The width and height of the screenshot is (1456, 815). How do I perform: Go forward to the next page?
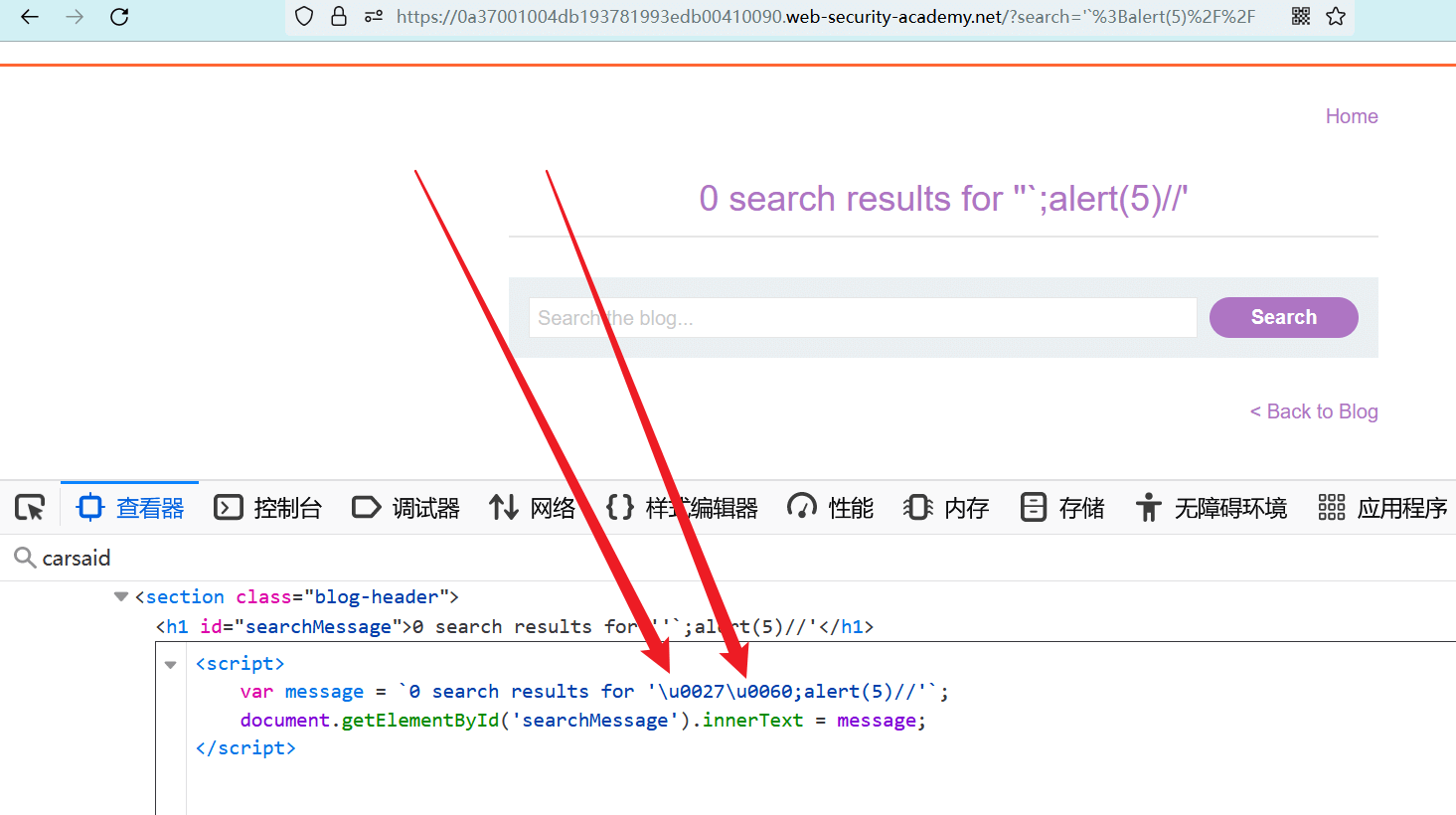tap(75, 17)
